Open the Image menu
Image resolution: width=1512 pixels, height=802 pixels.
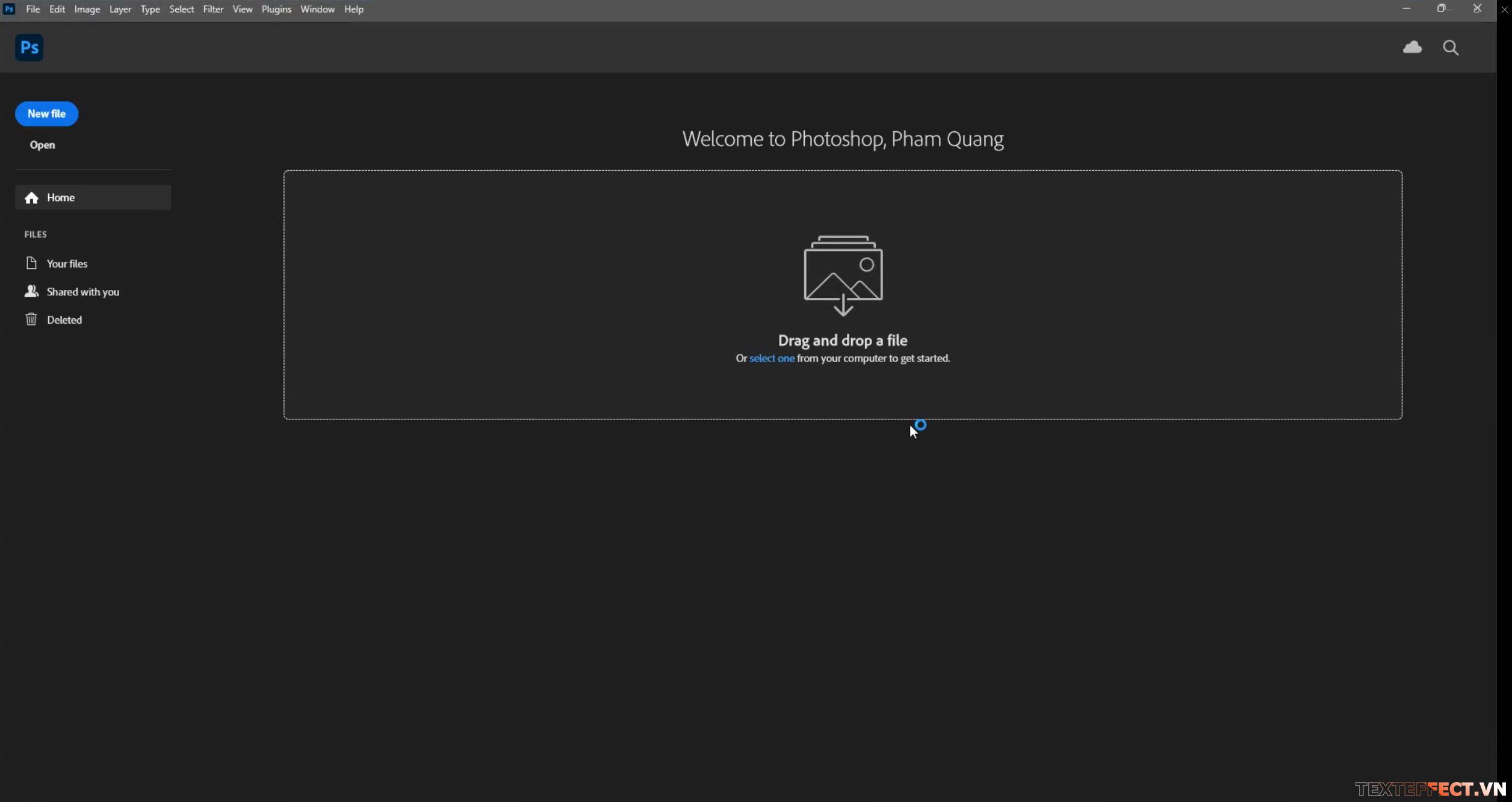pyautogui.click(x=87, y=9)
